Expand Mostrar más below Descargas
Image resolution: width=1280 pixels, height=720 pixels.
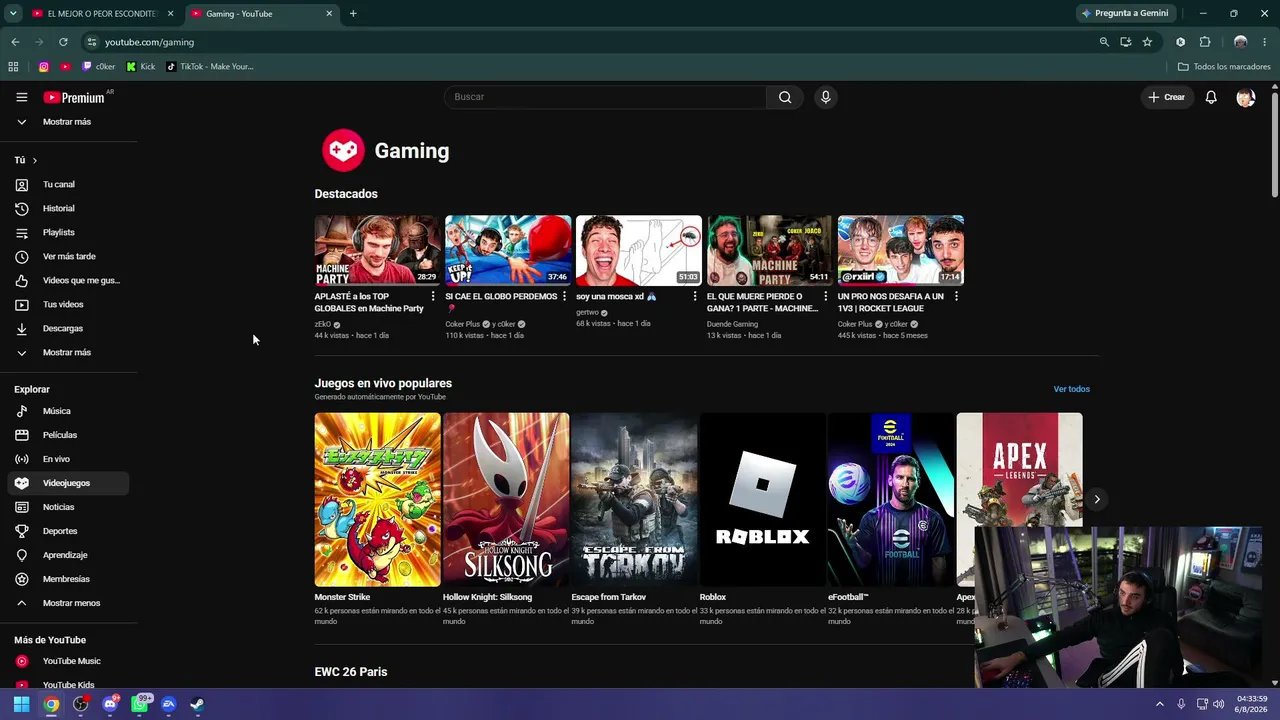pyautogui.click(x=68, y=352)
